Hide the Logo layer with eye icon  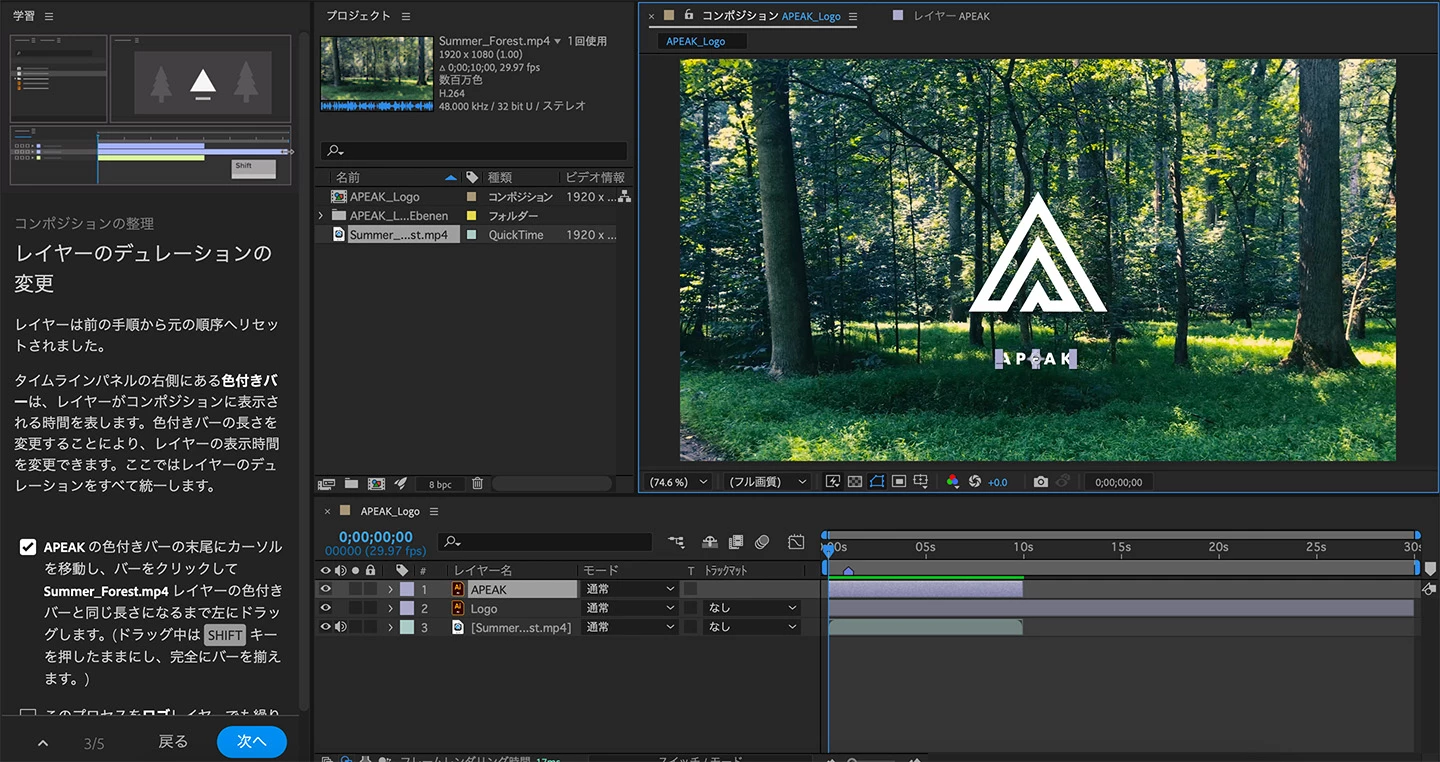click(x=325, y=608)
